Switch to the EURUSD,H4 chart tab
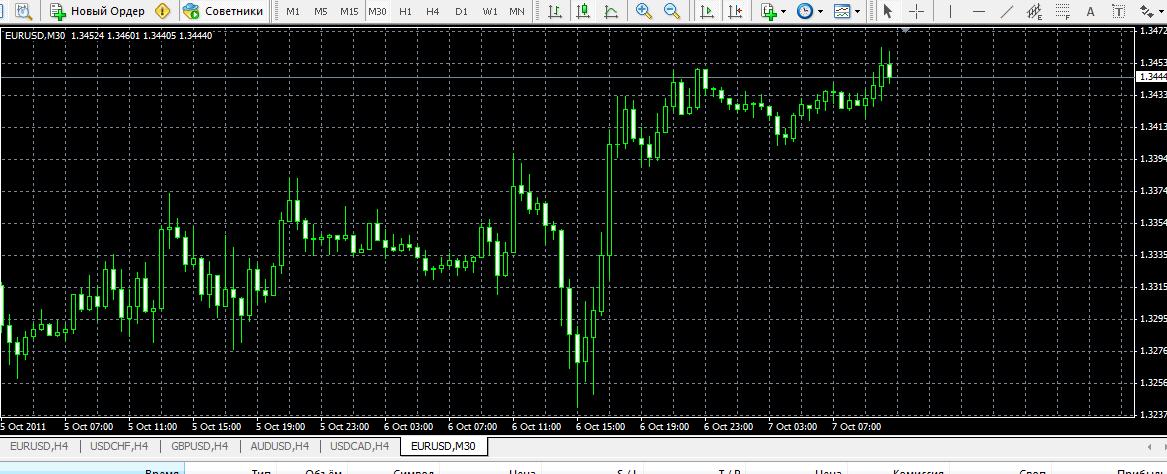The width and height of the screenshot is (1167, 474). point(39,446)
